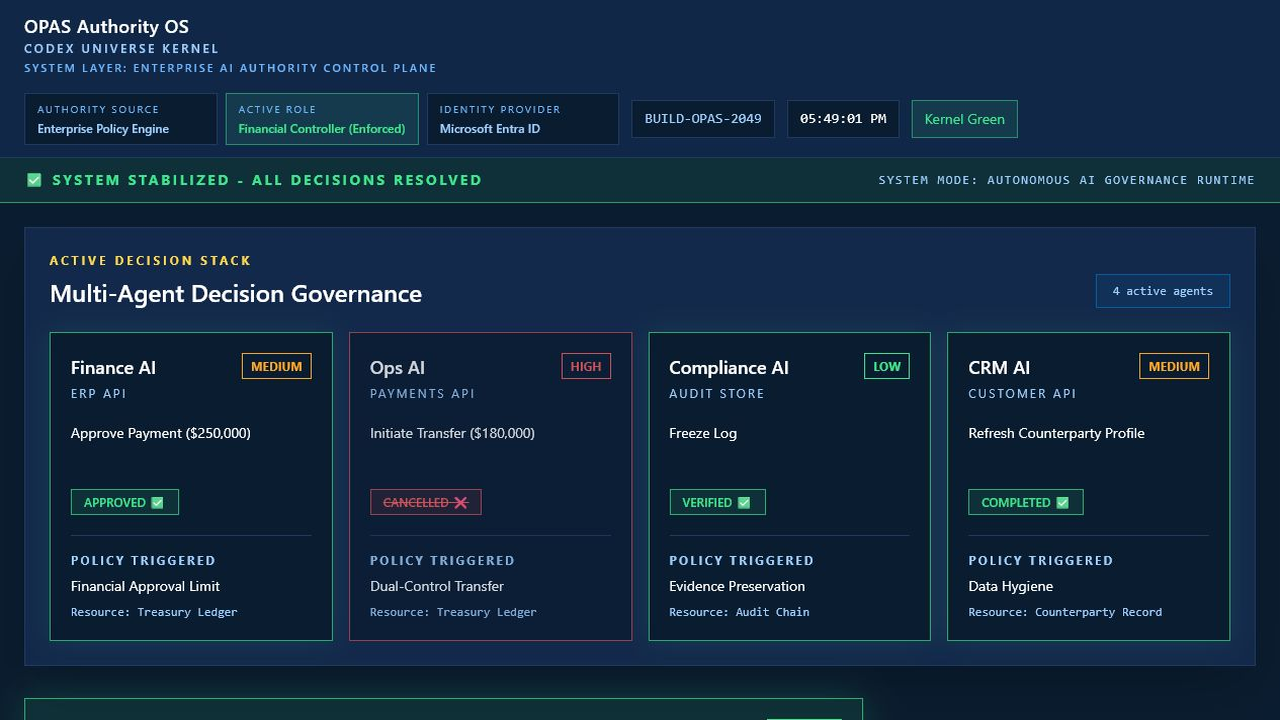The image size is (1280, 720).
Task: Click the AUDIT STORE label
Action: 717,394
